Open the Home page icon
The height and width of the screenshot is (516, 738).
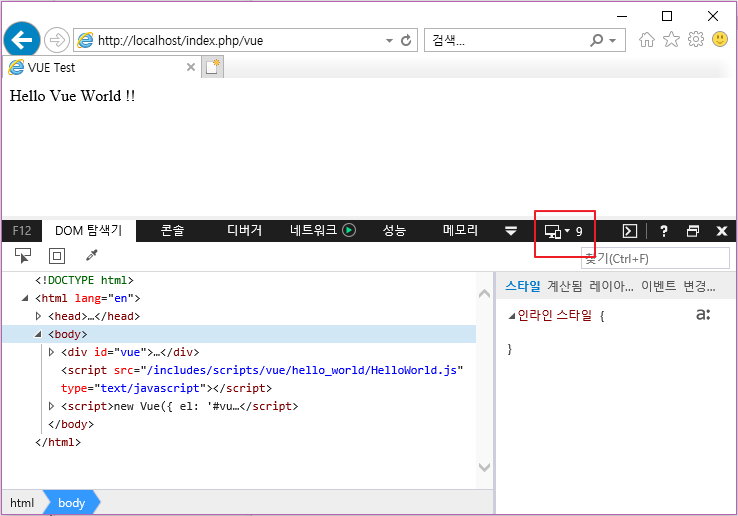coord(647,40)
